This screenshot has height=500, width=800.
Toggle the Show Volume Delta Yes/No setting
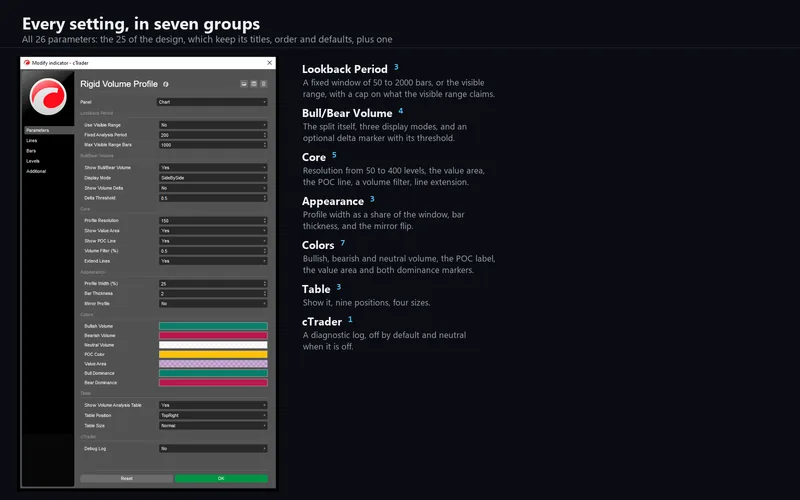213,188
